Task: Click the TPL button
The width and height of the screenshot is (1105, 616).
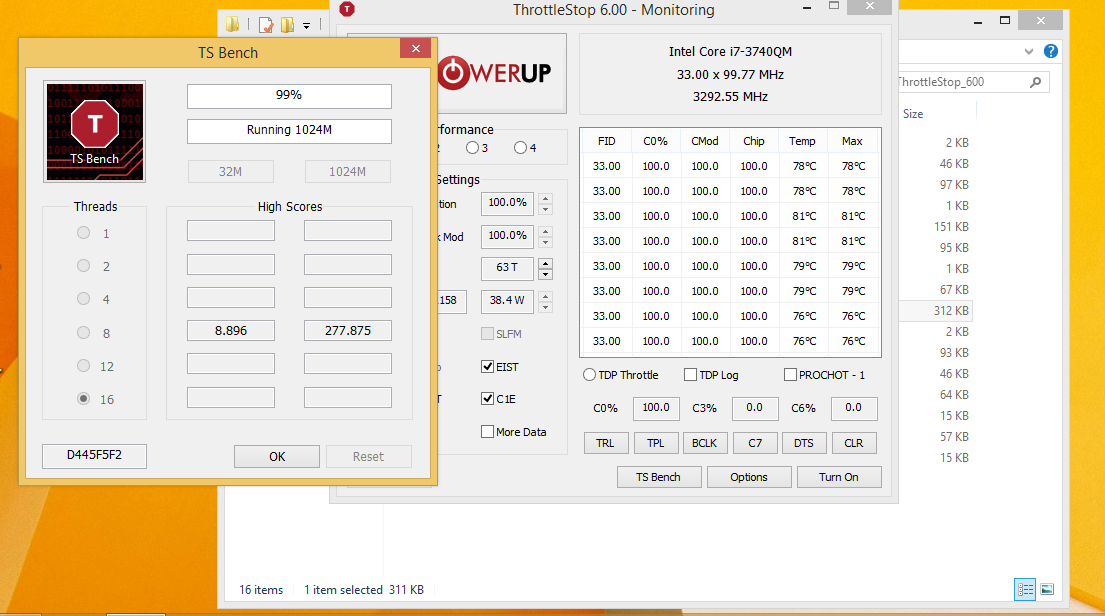Action: (655, 443)
